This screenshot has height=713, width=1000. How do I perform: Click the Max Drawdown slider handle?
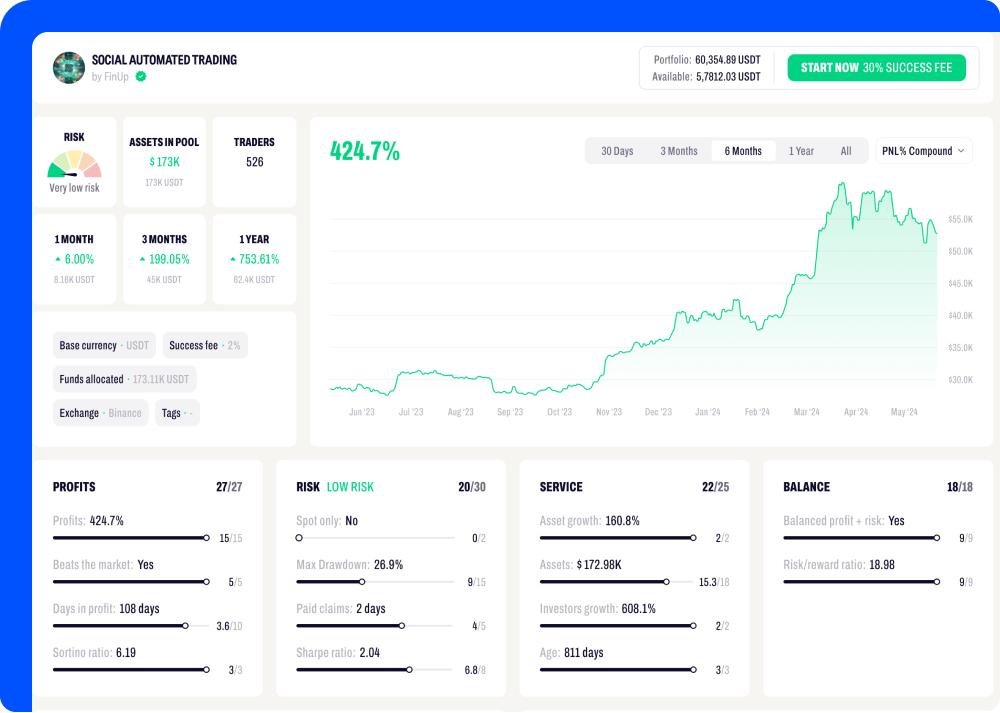click(x=362, y=582)
